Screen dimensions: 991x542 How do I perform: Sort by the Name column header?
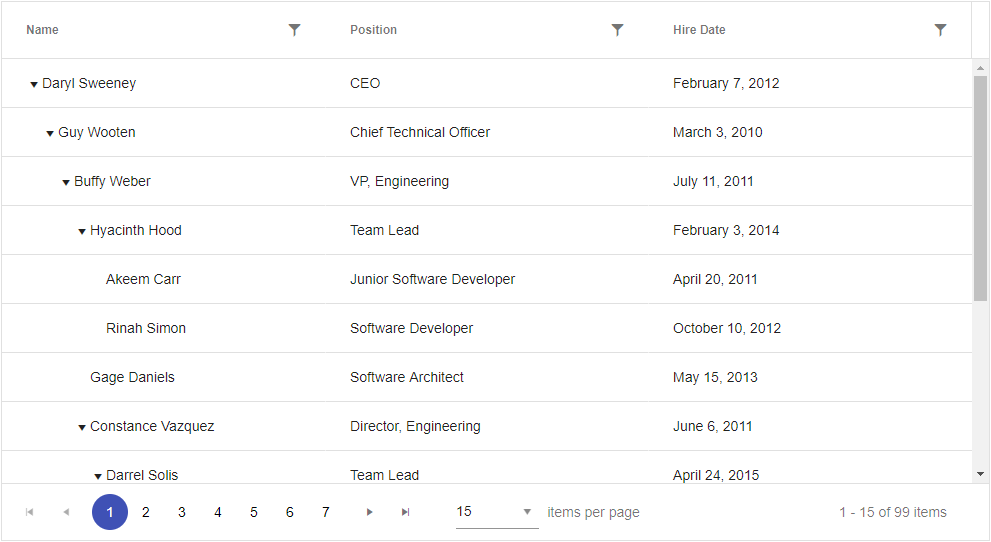pos(43,30)
